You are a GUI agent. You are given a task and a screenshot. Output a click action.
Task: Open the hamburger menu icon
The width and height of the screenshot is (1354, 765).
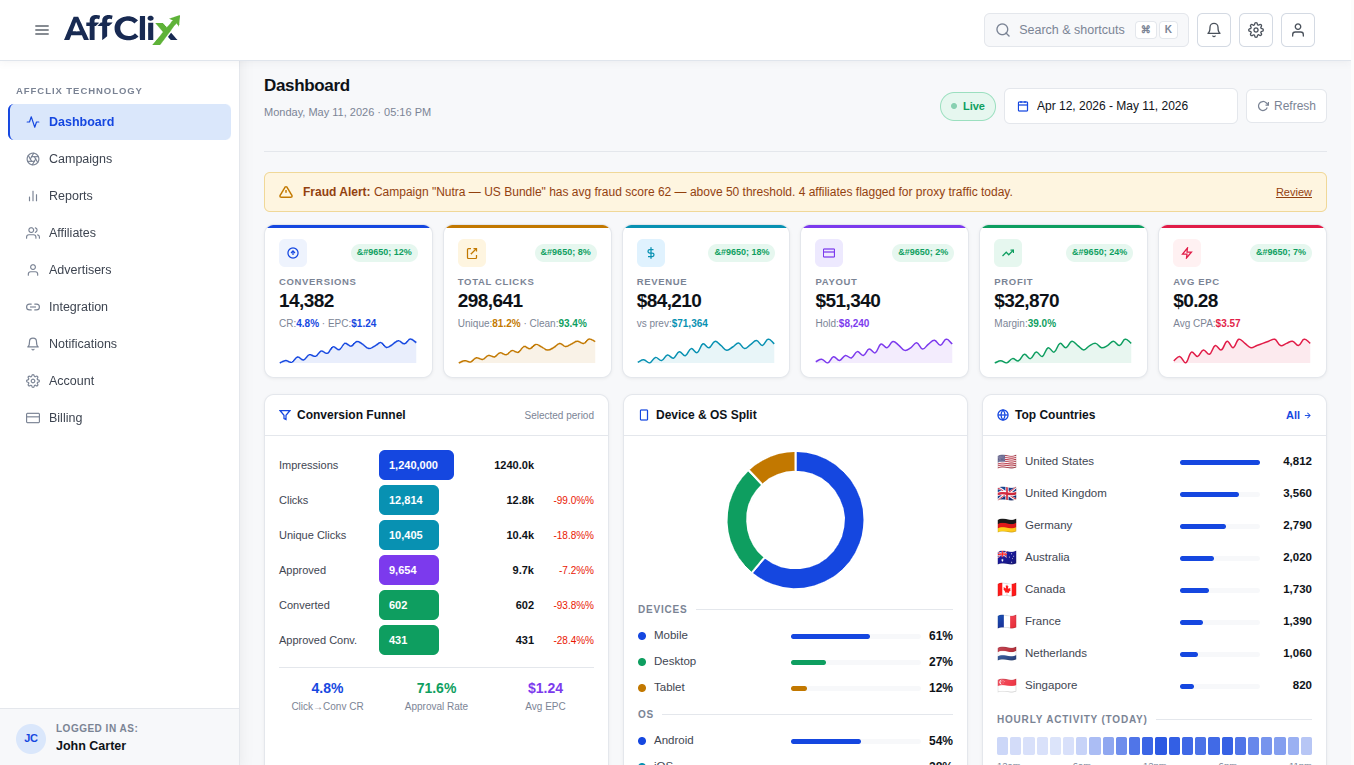(x=42, y=30)
